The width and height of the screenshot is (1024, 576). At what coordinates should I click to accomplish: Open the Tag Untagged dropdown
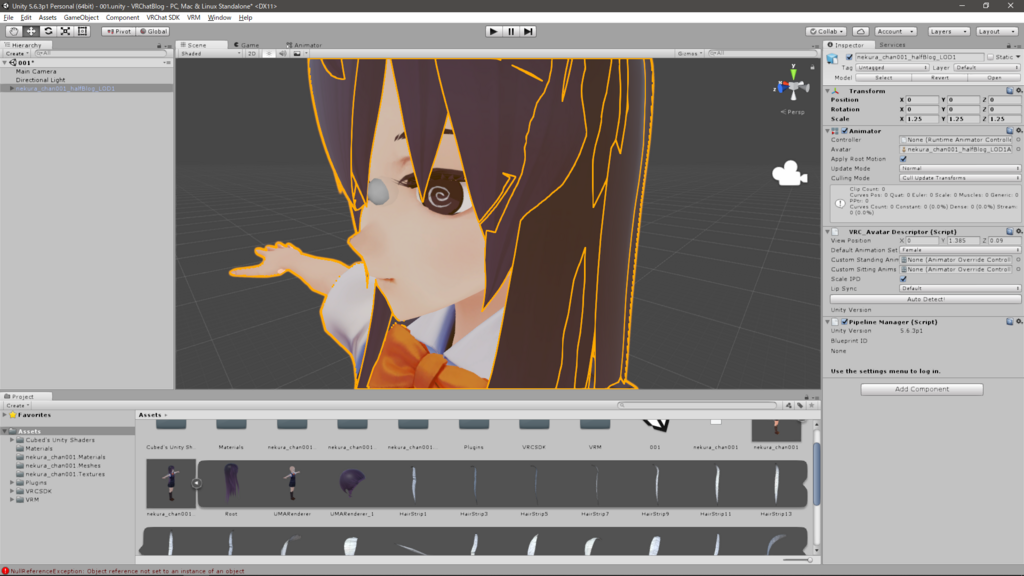(x=892, y=67)
